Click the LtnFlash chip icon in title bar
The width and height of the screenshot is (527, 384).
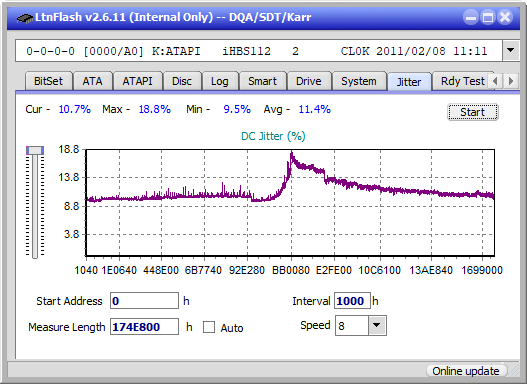tap(24, 17)
